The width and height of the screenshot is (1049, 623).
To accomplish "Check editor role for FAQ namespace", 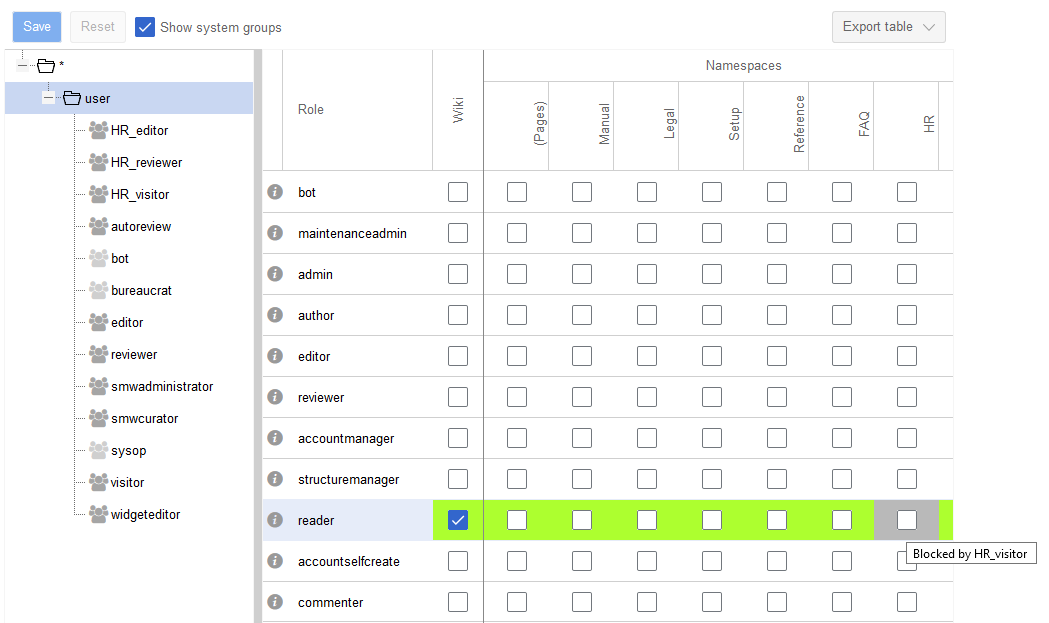I will (x=842, y=356).
